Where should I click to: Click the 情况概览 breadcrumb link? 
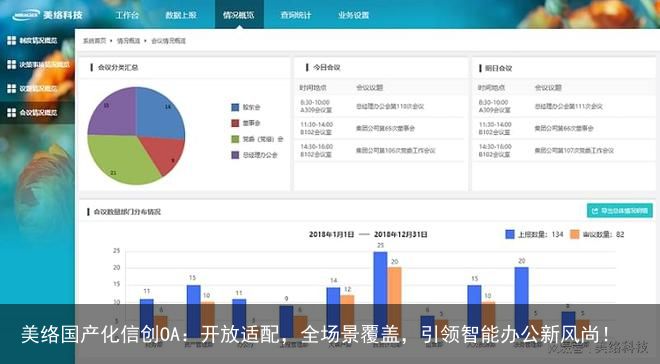[x=128, y=41]
